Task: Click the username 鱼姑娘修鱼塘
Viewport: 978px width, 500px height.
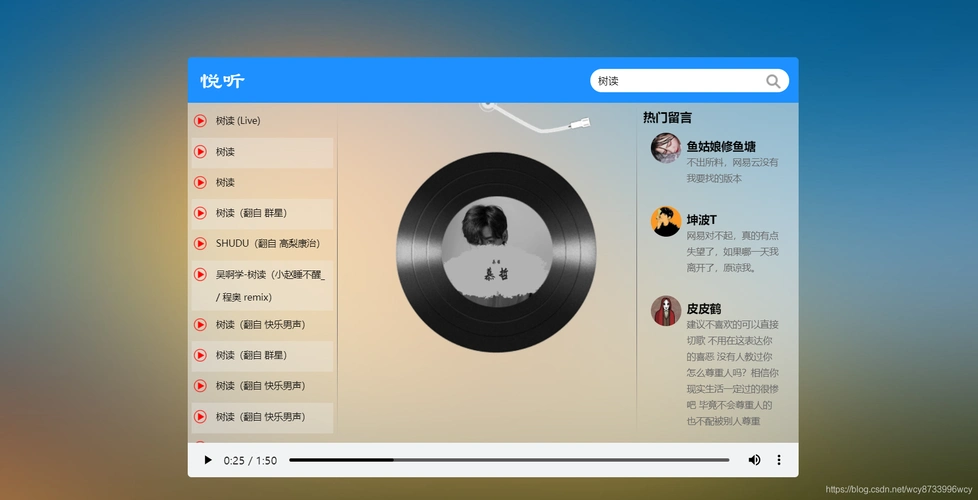Action: (721, 147)
